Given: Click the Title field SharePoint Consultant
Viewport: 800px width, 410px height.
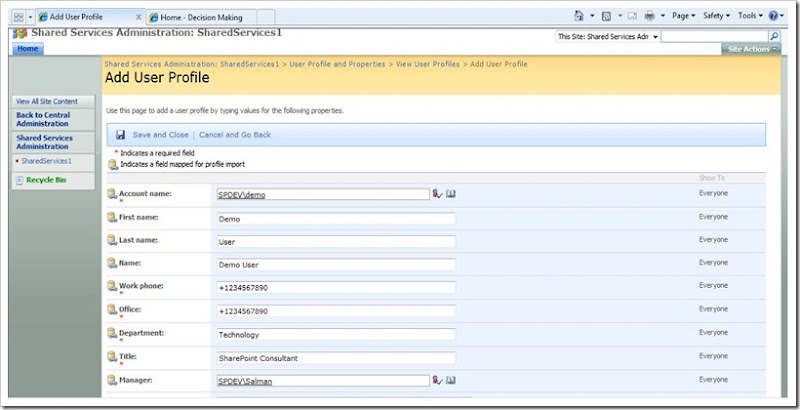Looking at the screenshot, I should pyautogui.click(x=336, y=358).
